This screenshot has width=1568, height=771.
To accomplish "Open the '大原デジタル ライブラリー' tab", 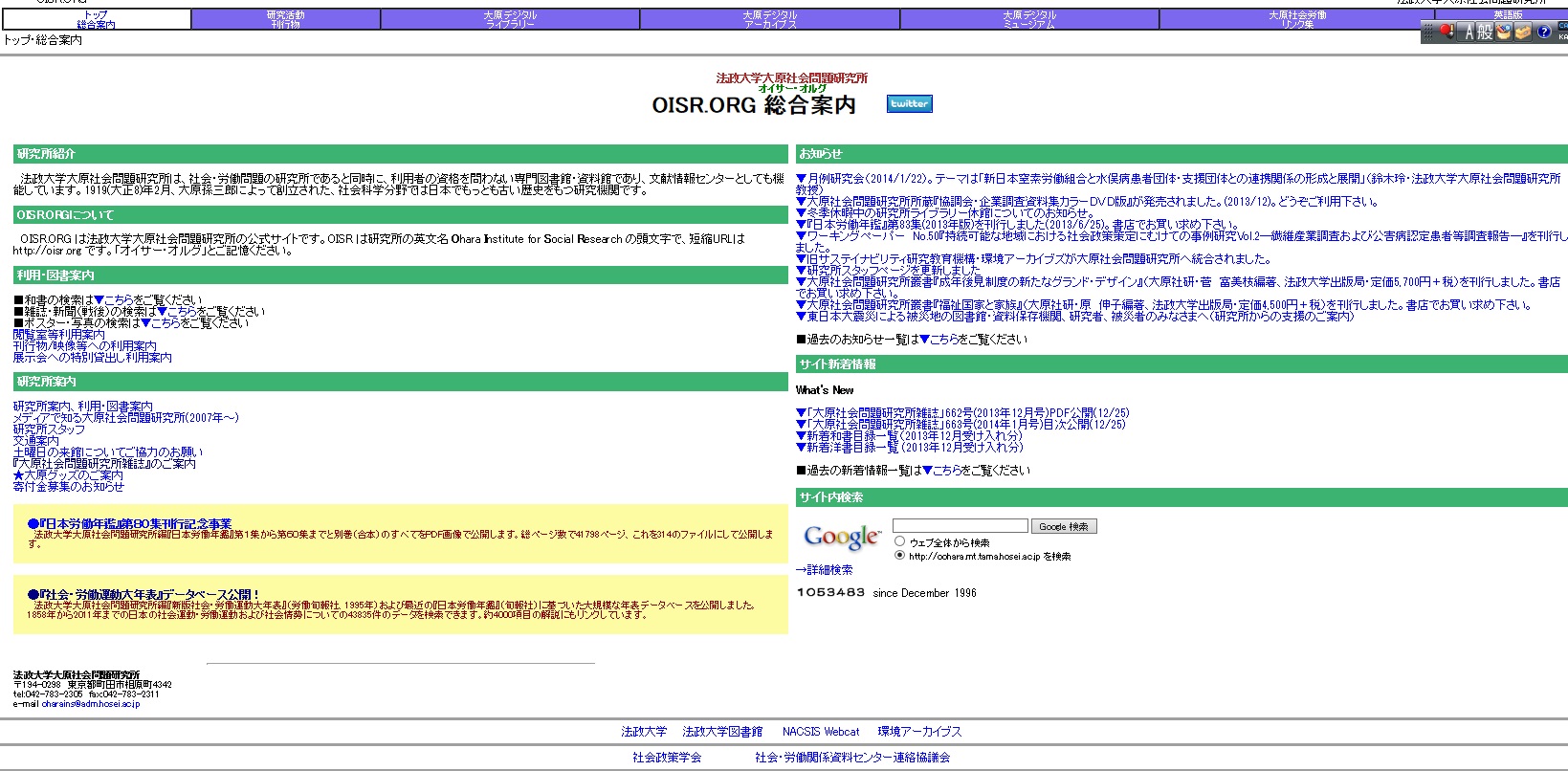I will tap(510, 19).
